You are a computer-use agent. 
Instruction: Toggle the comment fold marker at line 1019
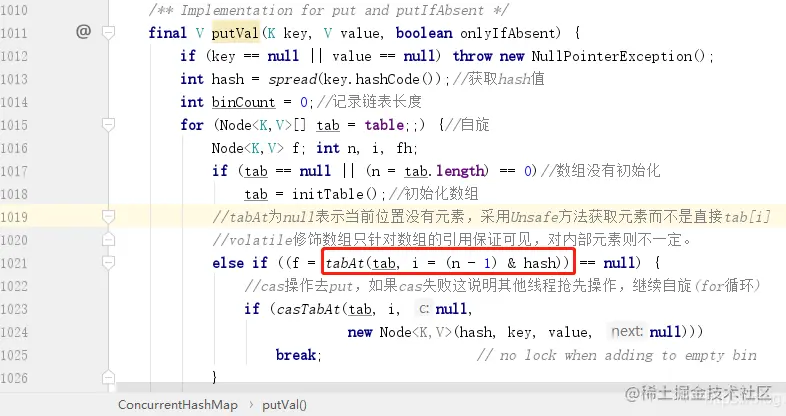108,217
